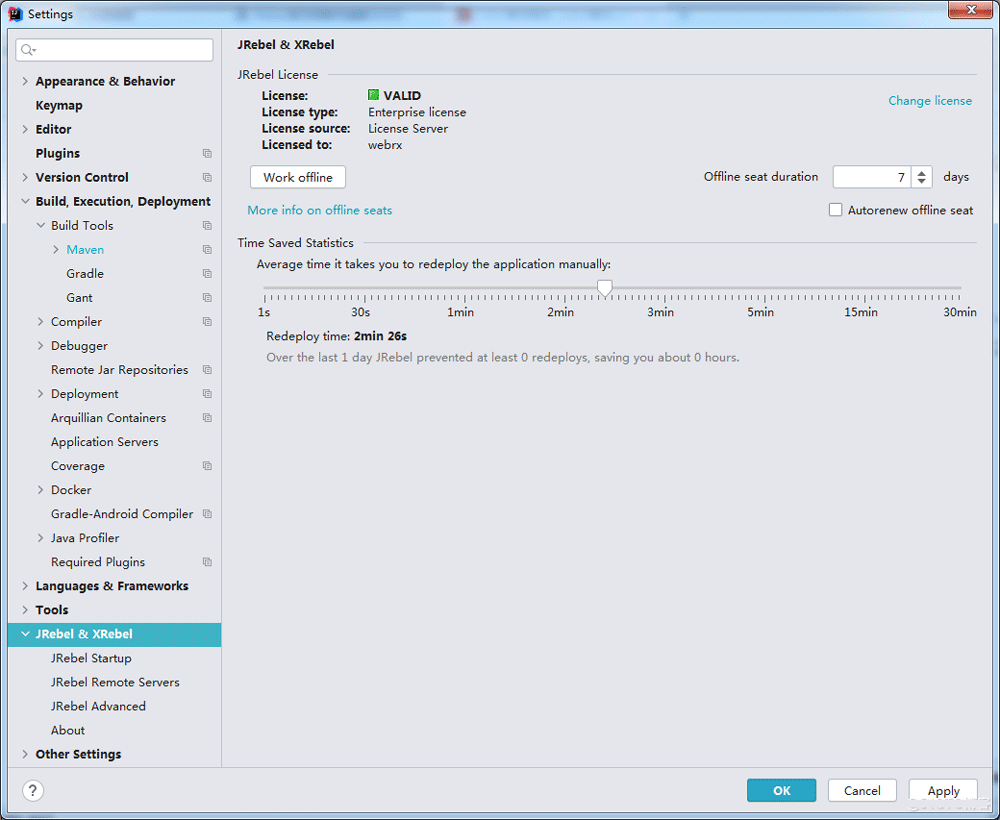Image resolution: width=1000 pixels, height=820 pixels.
Task: Enable the Autorenew offline seat checkbox
Action: click(835, 210)
